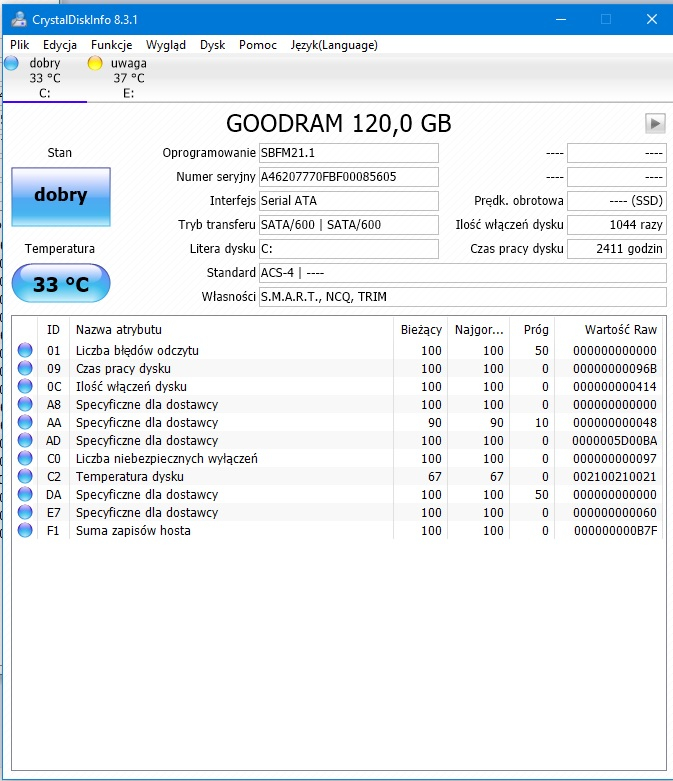Click the 33 °C temperature button

tap(61, 283)
